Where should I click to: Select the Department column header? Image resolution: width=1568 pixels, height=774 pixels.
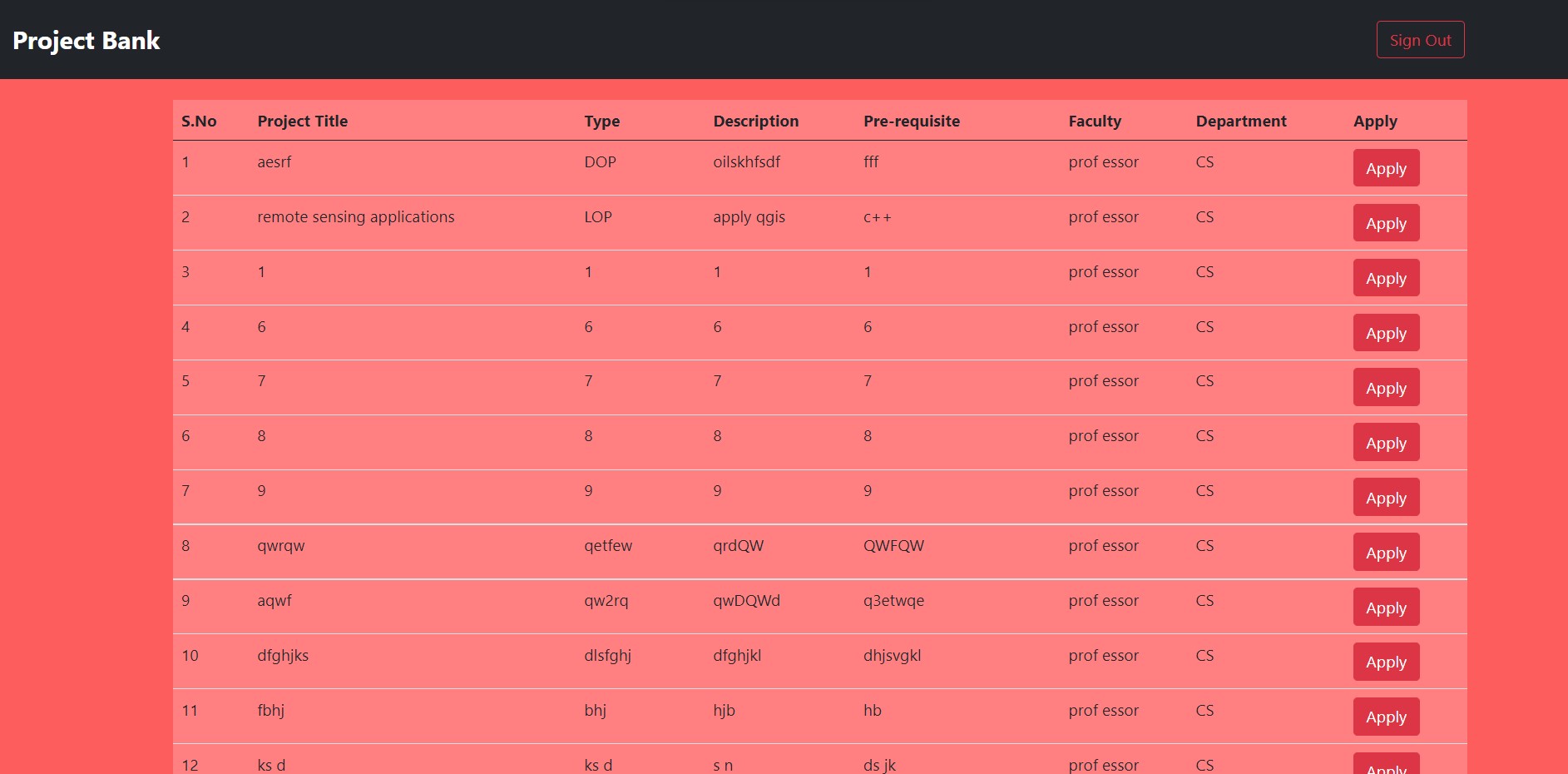coord(1241,121)
